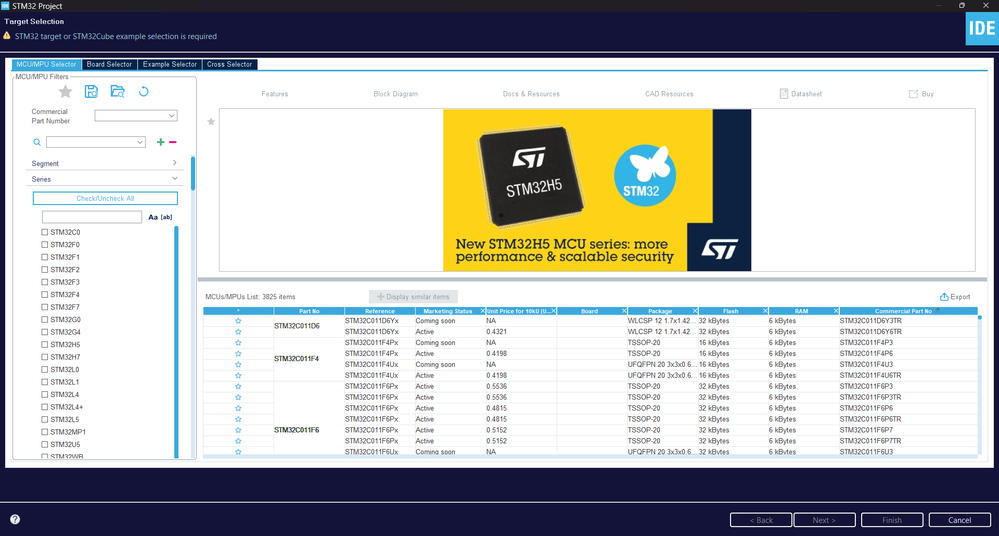The height and width of the screenshot is (536, 999).
Task: Click the Next > button
Action: 824,520
